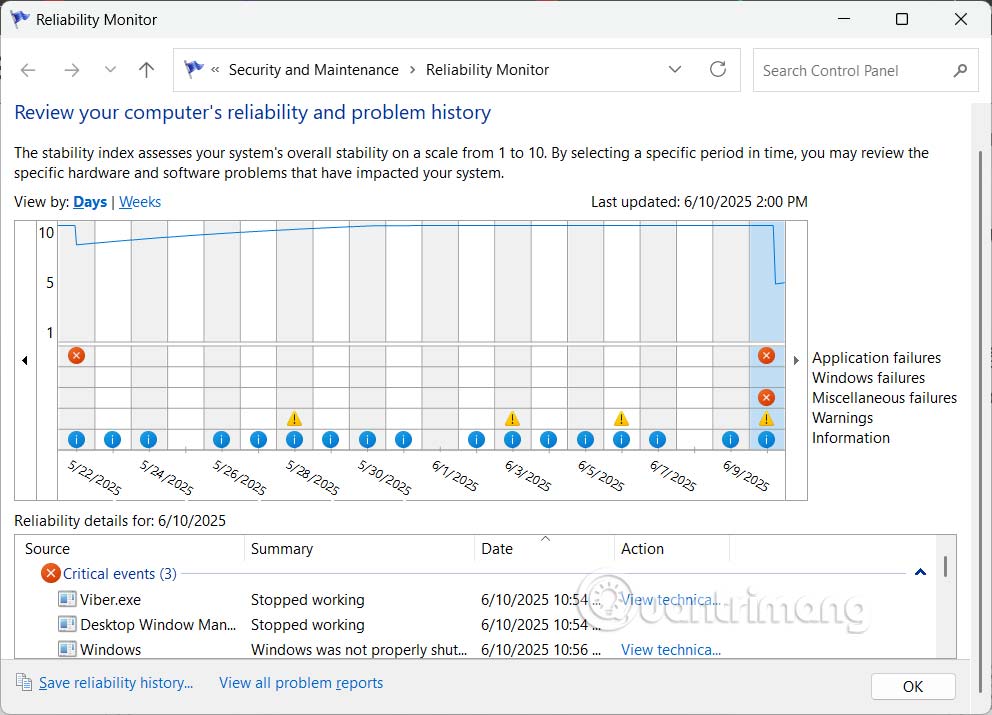Select the information icon on 6/10/2025
The image size is (992, 715).
(766, 439)
